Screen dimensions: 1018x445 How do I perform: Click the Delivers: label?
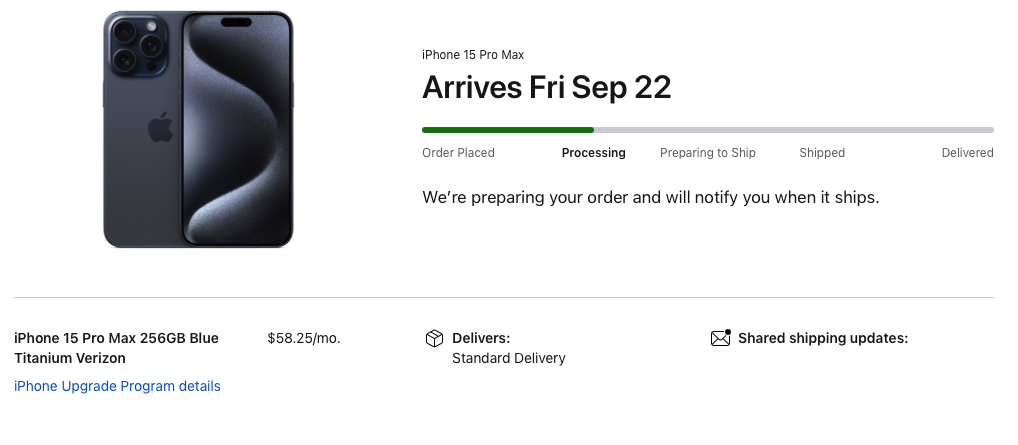pyautogui.click(x=481, y=338)
